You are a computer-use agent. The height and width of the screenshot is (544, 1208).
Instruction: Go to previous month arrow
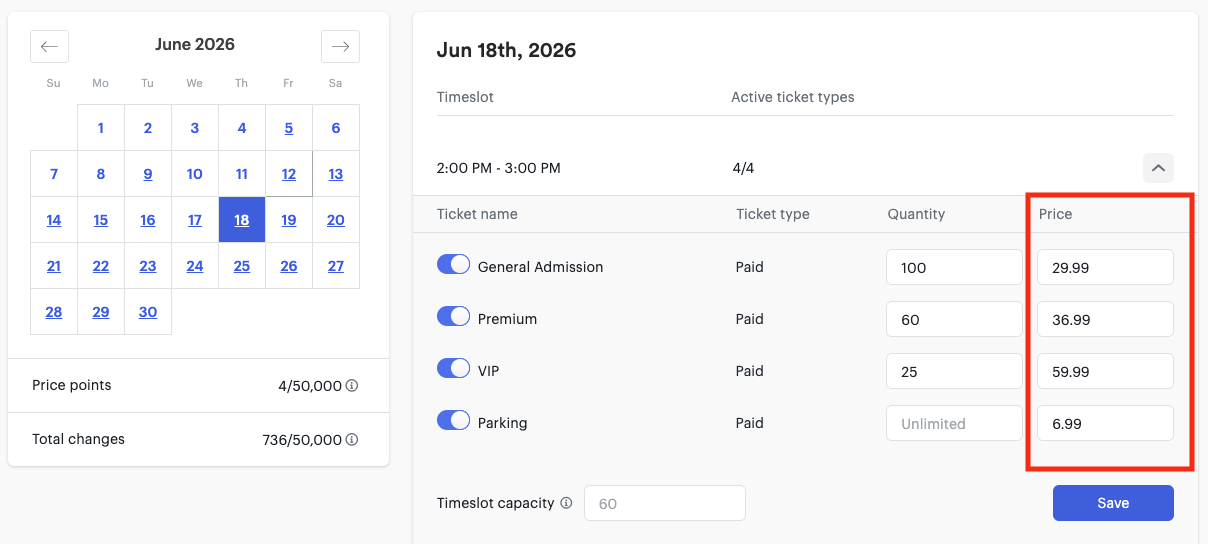pos(50,46)
